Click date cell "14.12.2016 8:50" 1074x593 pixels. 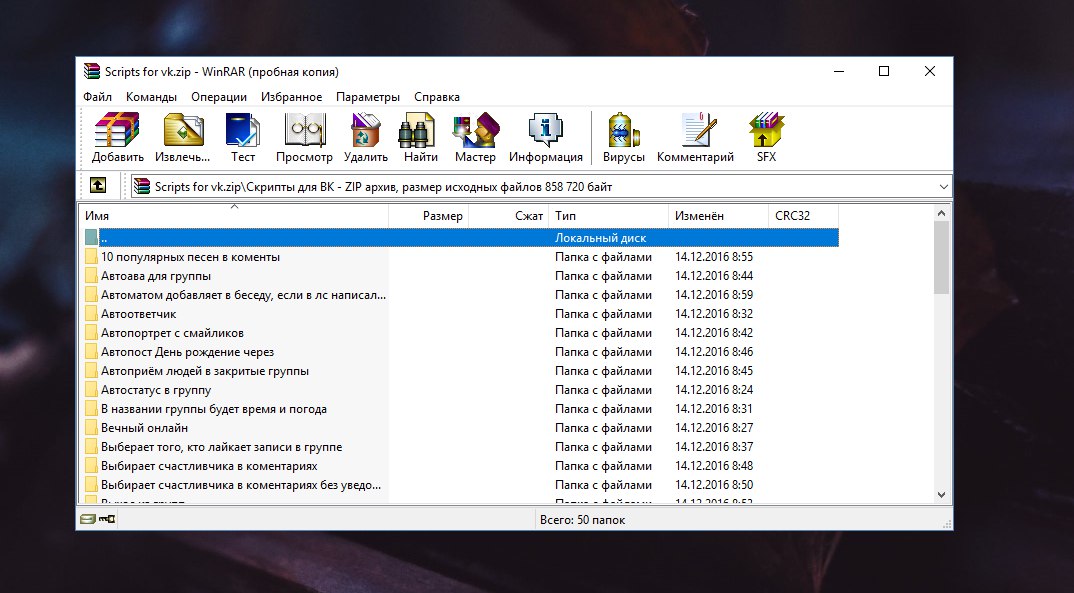(x=714, y=485)
